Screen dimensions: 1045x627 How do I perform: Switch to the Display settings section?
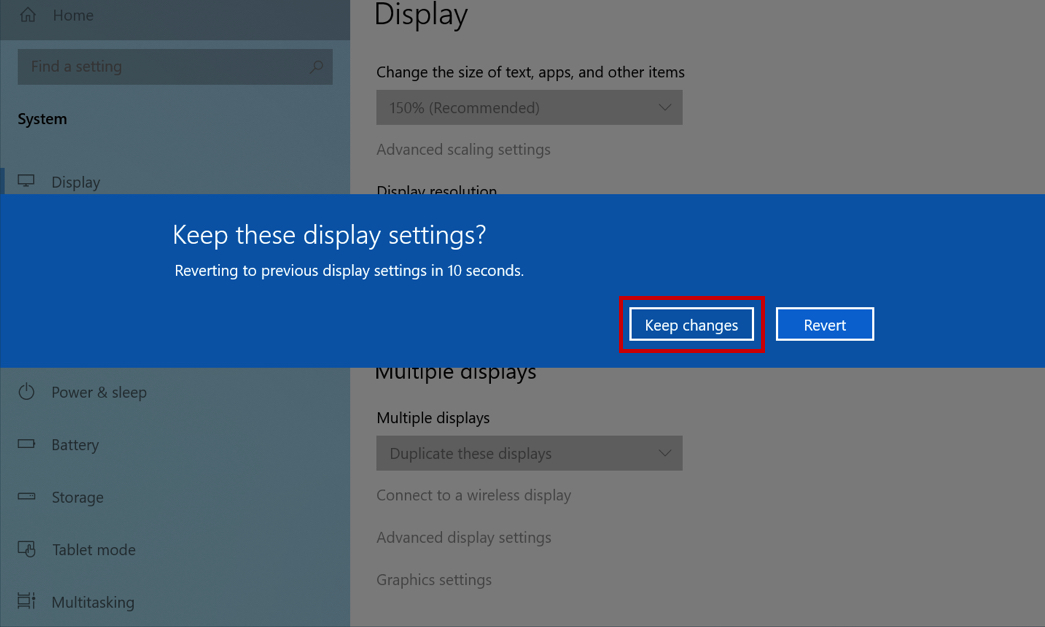pos(76,181)
